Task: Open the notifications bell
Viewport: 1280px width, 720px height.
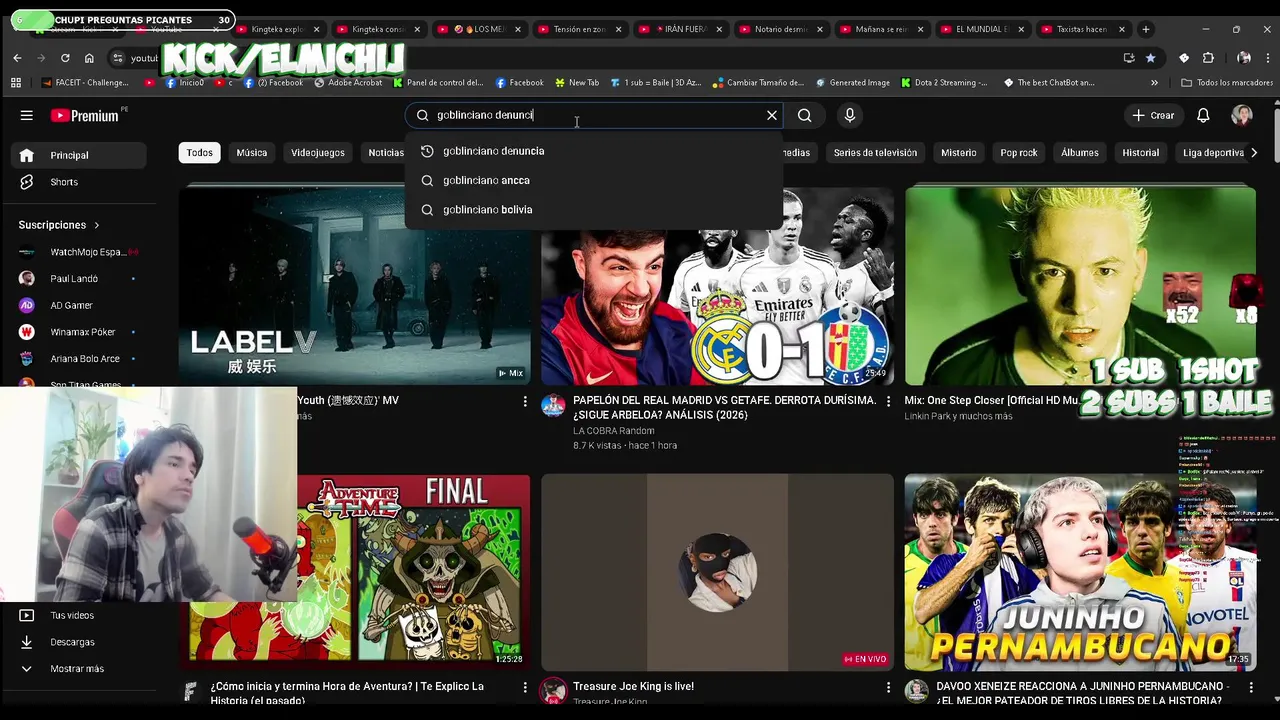Action: click(x=1203, y=115)
